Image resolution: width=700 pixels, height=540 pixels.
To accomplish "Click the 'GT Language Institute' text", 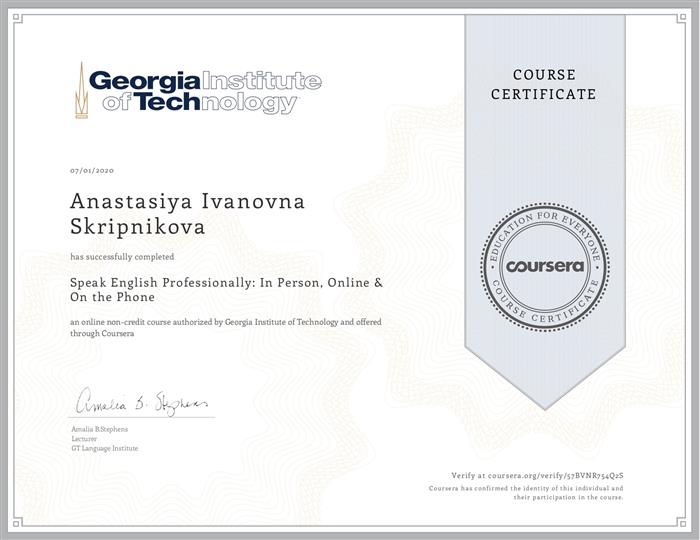I will point(104,448).
